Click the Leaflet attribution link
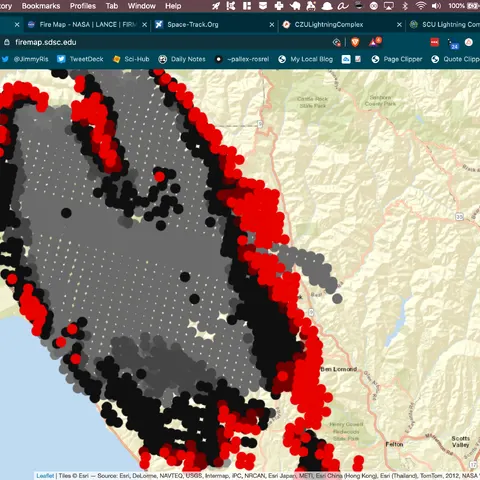This screenshot has height=480, width=480. click(45, 476)
